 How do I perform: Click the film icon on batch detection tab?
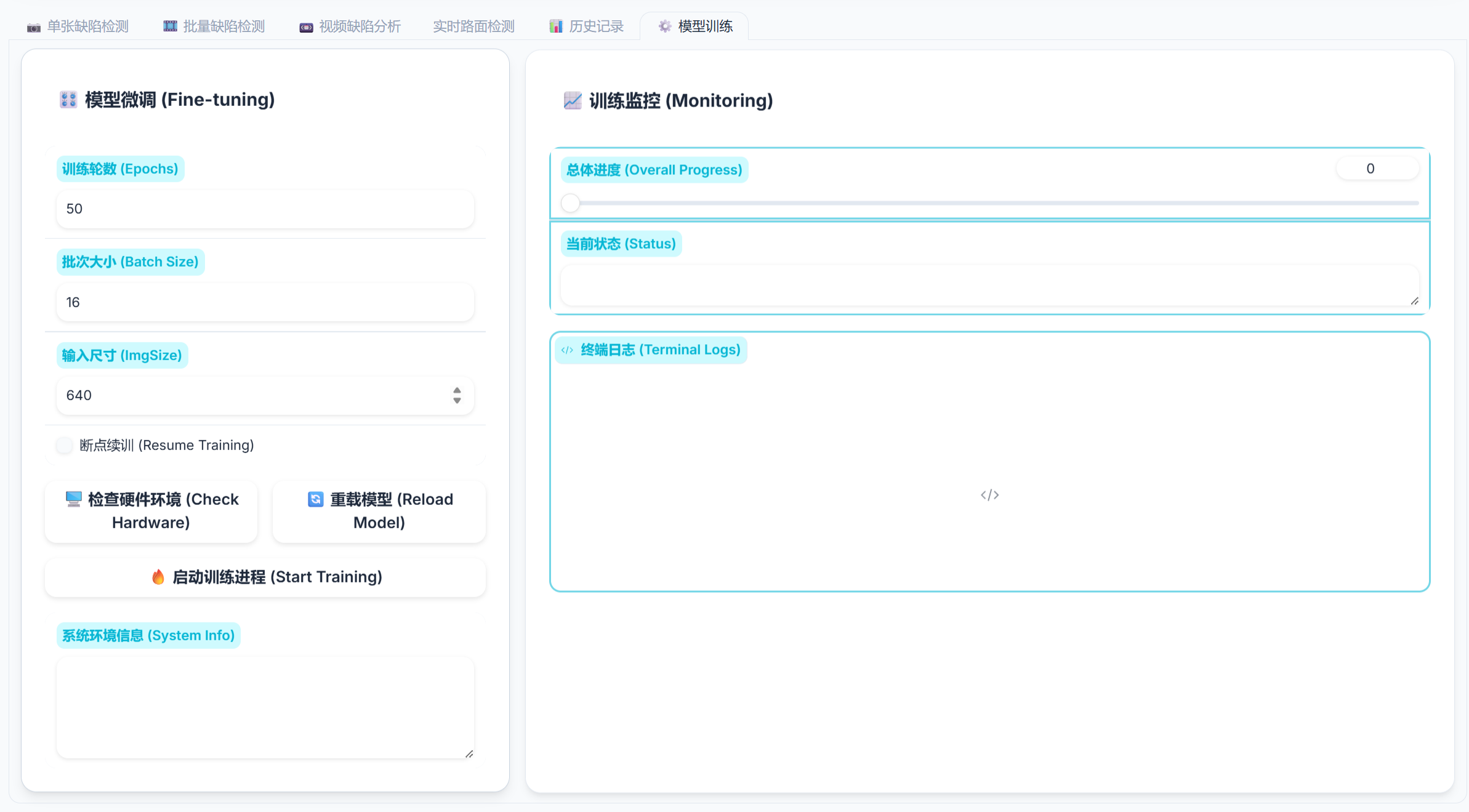(x=170, y=26)
